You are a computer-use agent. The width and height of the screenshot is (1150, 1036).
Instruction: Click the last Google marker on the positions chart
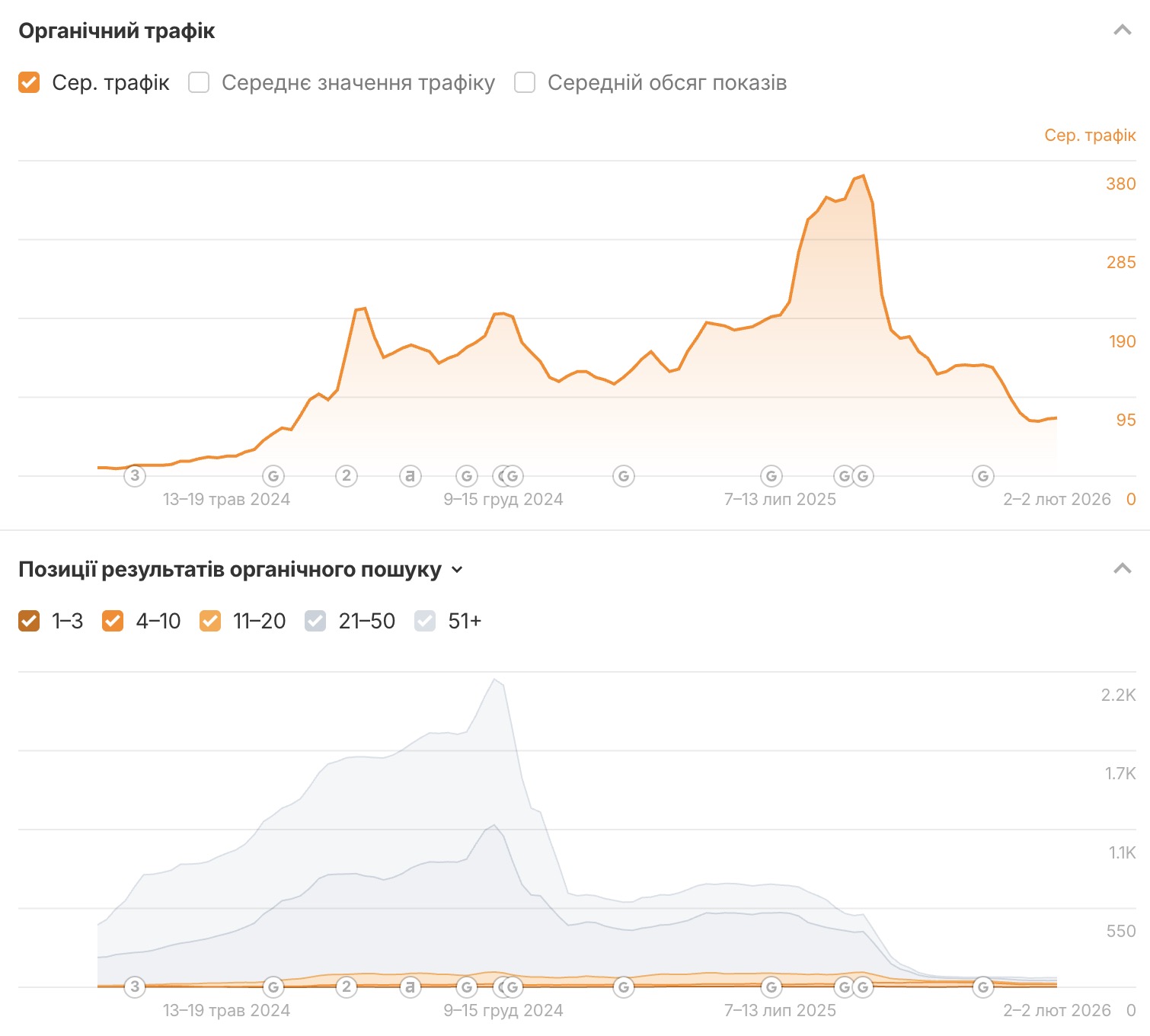[983, 987]
